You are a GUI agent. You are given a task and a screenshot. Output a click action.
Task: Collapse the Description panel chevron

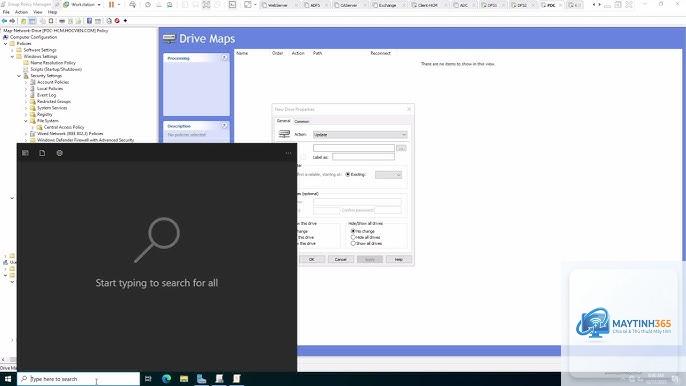tap(224, 126)
